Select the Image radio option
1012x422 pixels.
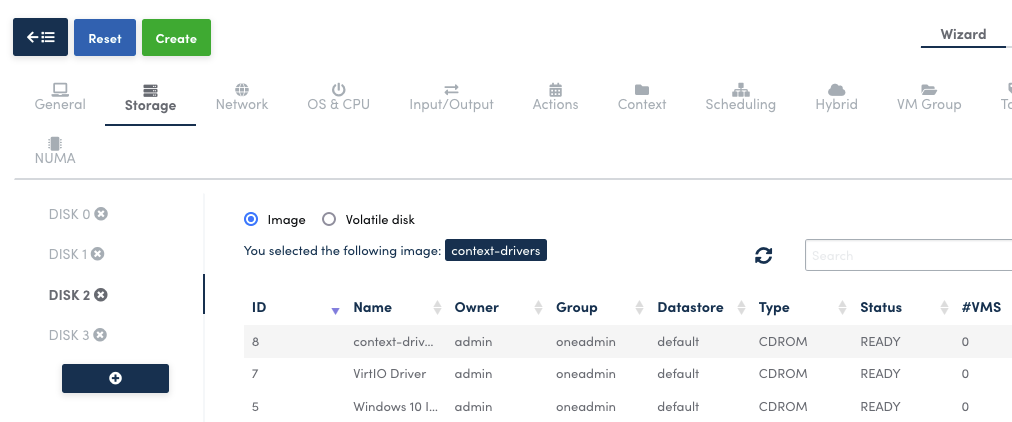pyautogui.click(x=251, y=219)
